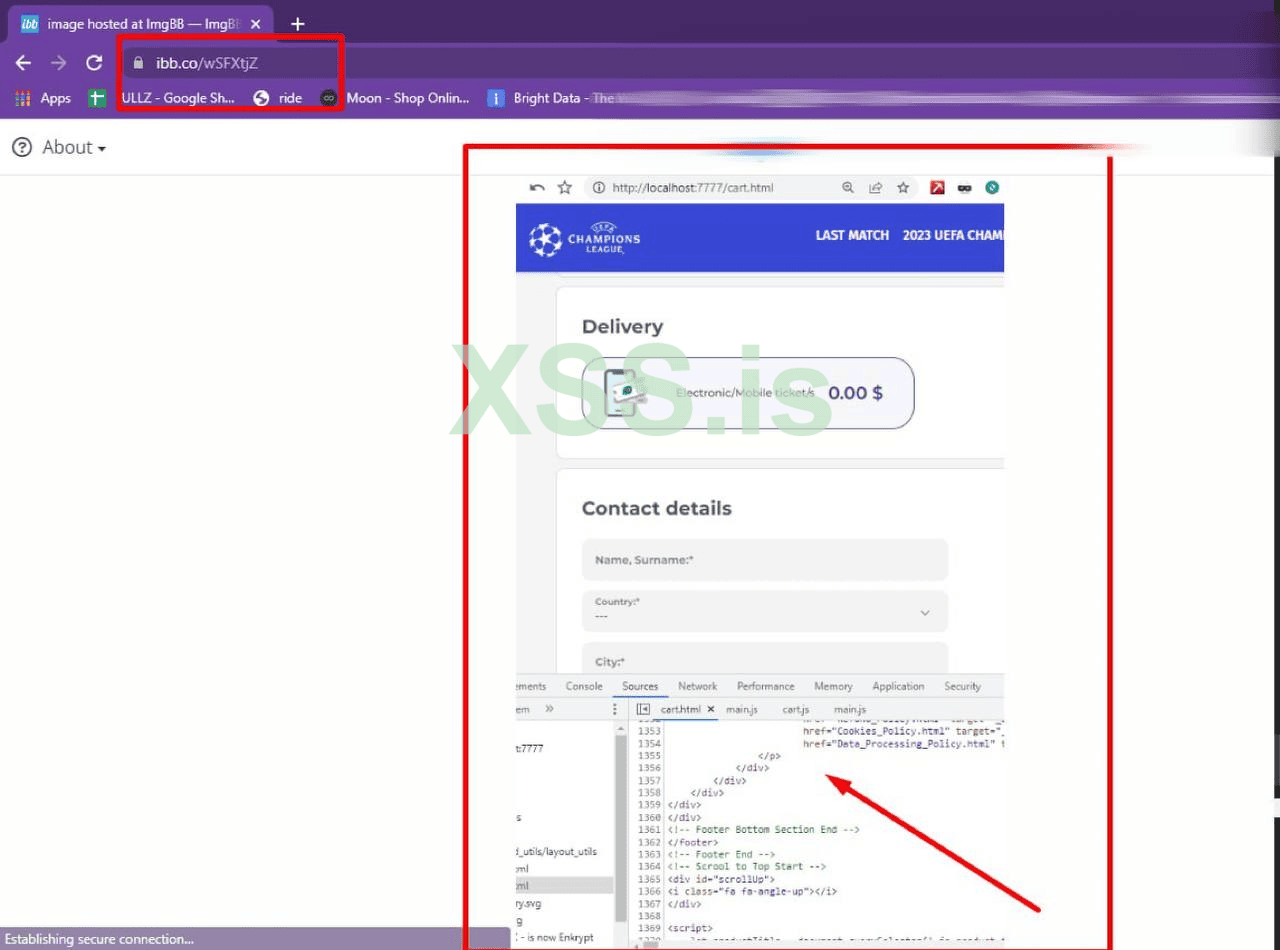Open the DevTools Network tab
The height and width of the screenshot is (950, 1280).
pos(698,686)
